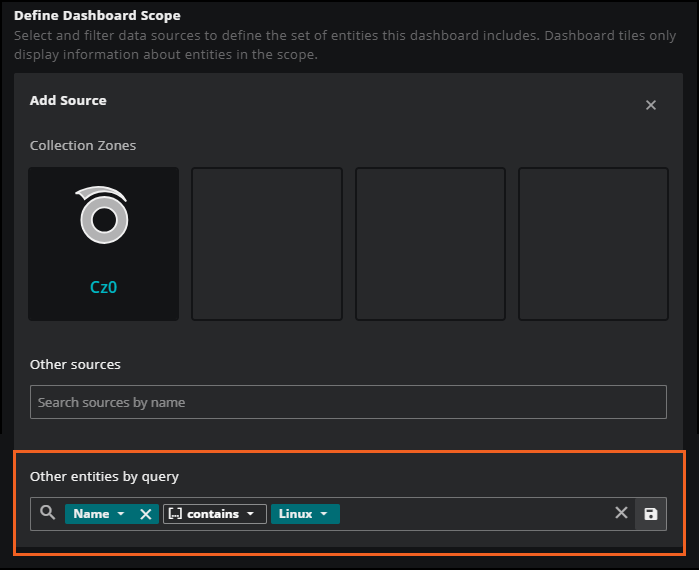Expand the Linux value dropdown arrow
This screenshot has width=699, height=570.
point(324,514)
